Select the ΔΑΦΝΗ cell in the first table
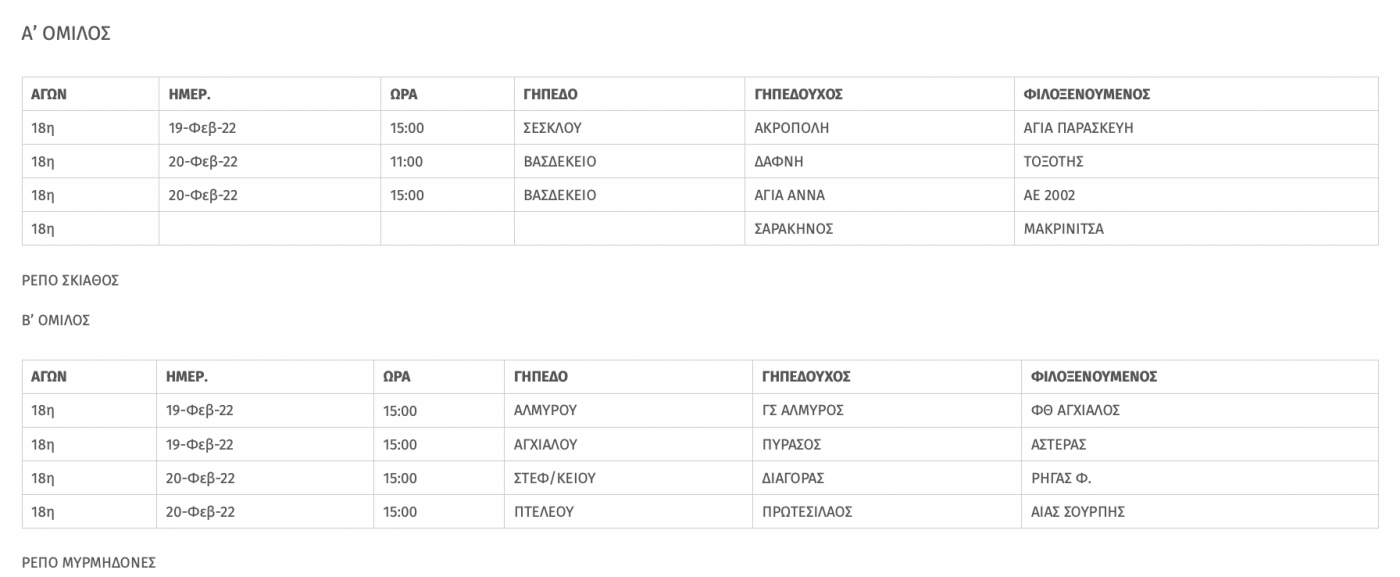Image resolution: width=1400 pixels, height=577 pixels. (x=879, y=162)
